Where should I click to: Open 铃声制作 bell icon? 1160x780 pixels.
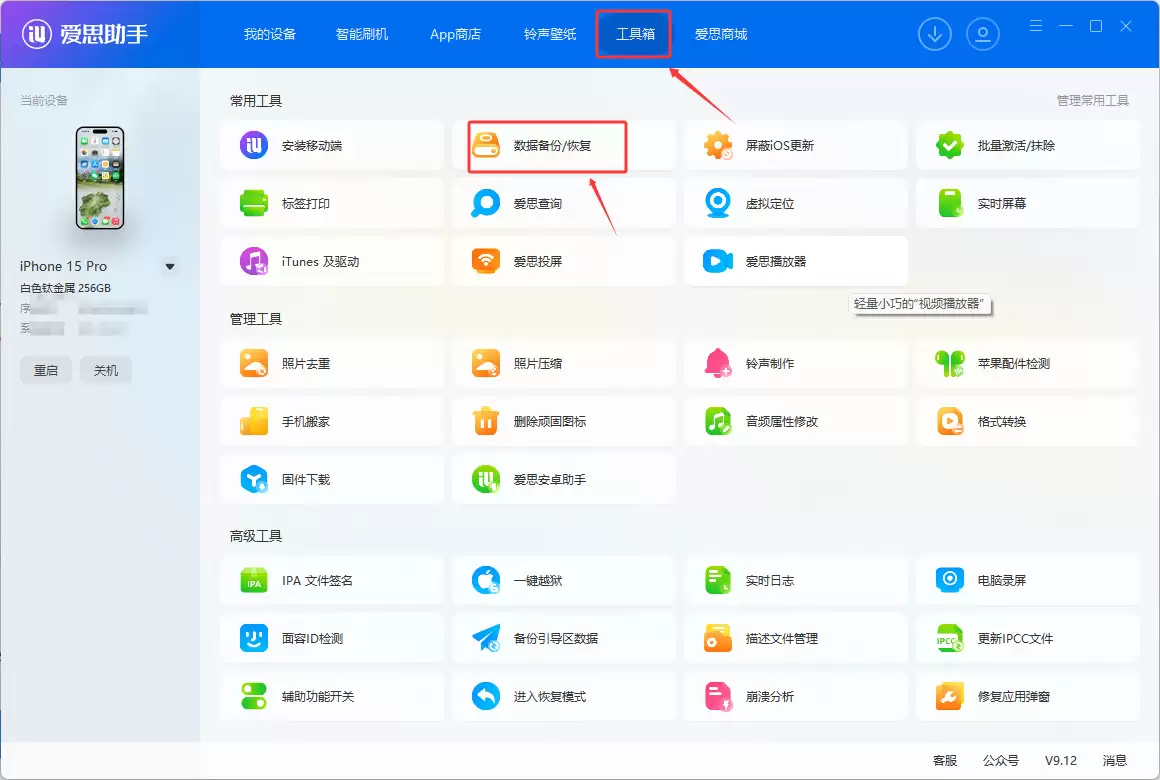coord(718,363)
